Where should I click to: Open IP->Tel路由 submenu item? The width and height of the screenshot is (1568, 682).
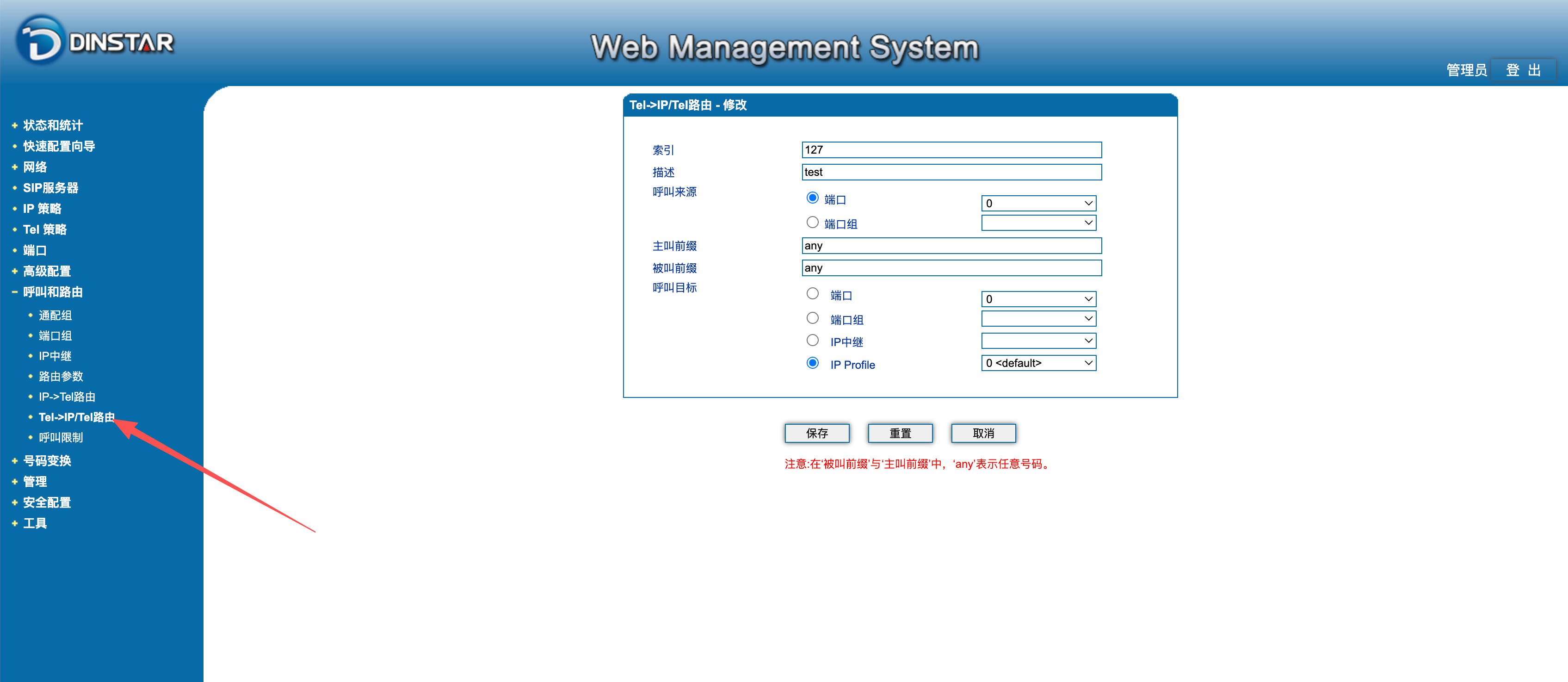click(67, 397)
